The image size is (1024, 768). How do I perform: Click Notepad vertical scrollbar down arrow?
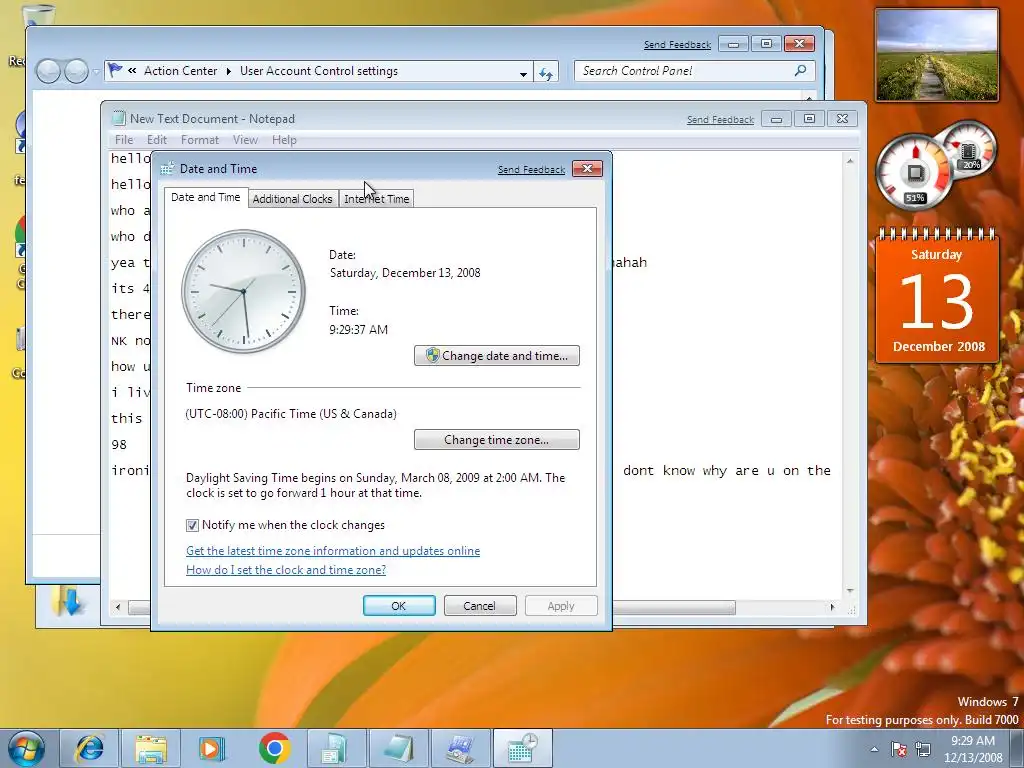tap(850, 590)
